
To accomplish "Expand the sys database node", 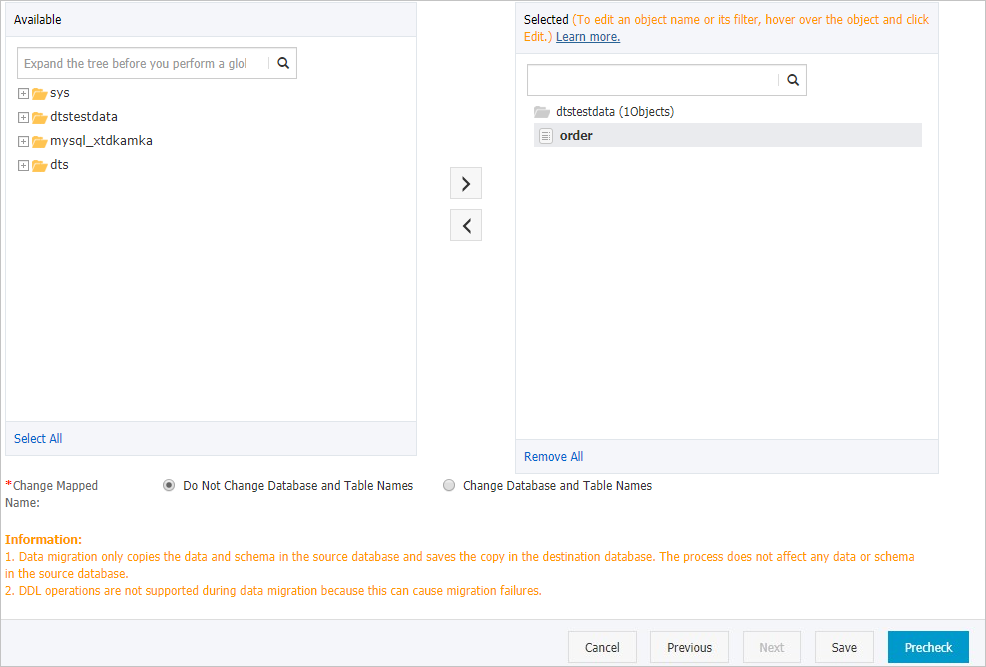I will [x=22, y=92].
